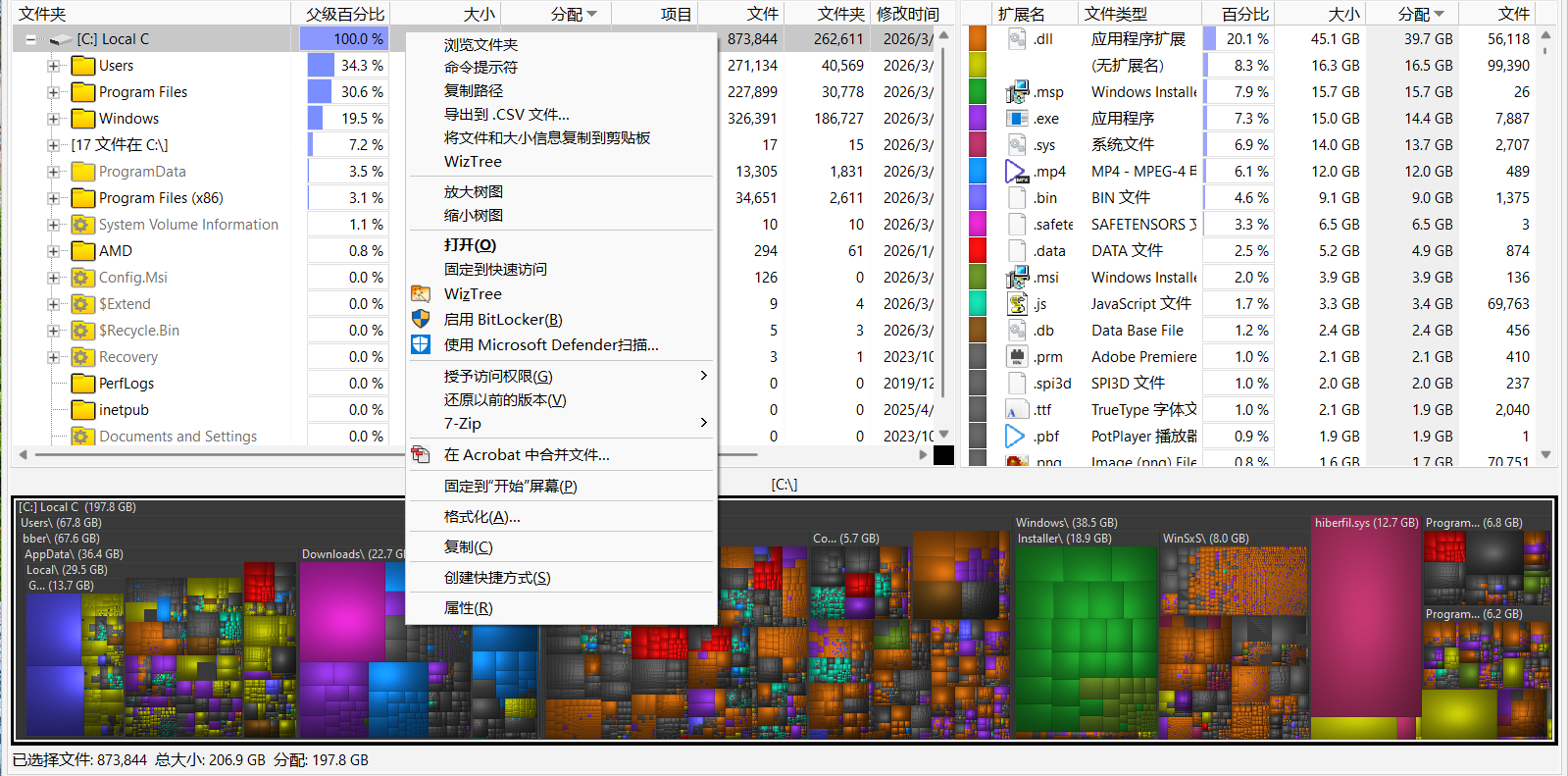Expand the Program Files (x86) node
The height and width of the screenshot is (776, 1568).
pyautogui.click(x=53, y=198)
